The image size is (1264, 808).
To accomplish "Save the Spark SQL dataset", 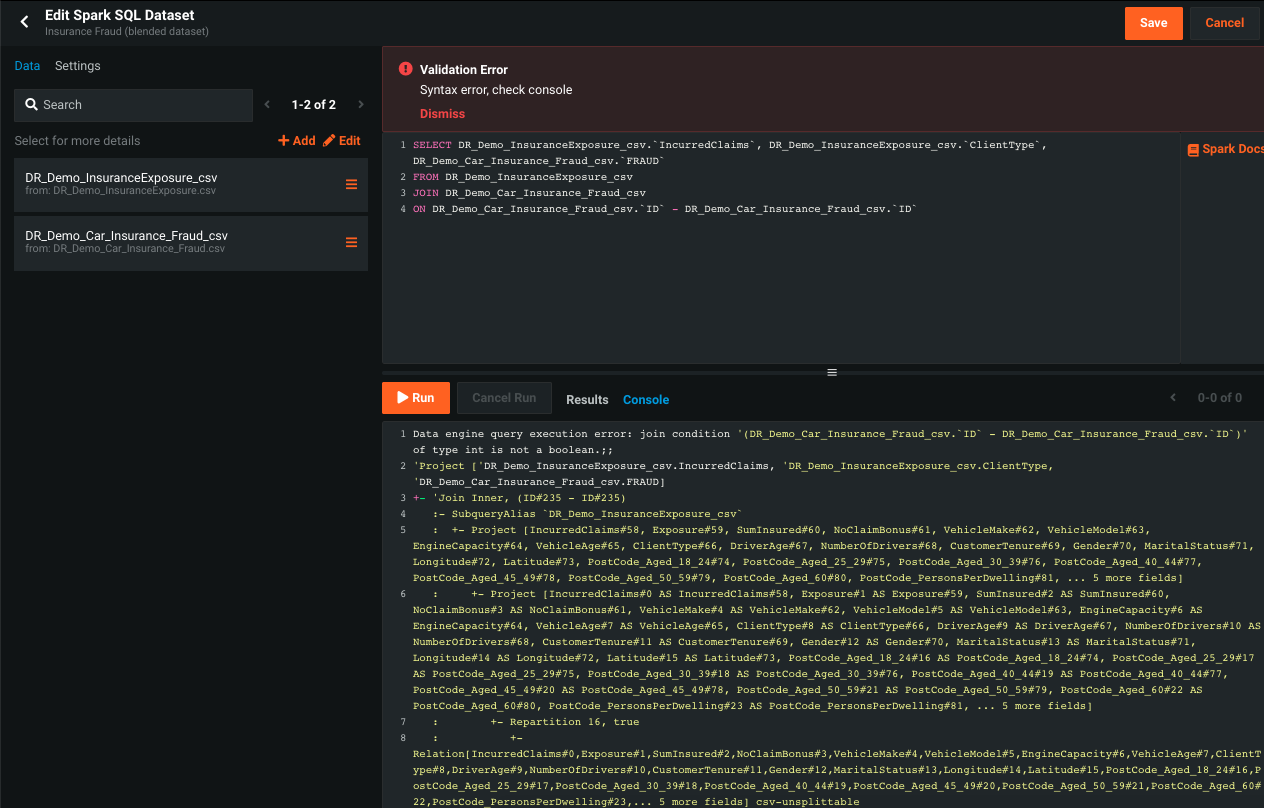I will pyautogui.click(x=1153, y=23).
